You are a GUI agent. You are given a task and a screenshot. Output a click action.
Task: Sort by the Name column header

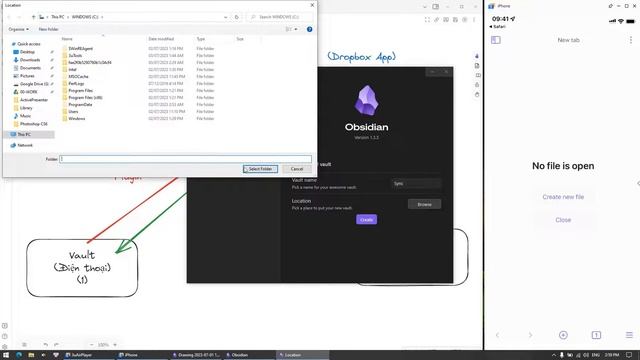click(x=67, y=39)
